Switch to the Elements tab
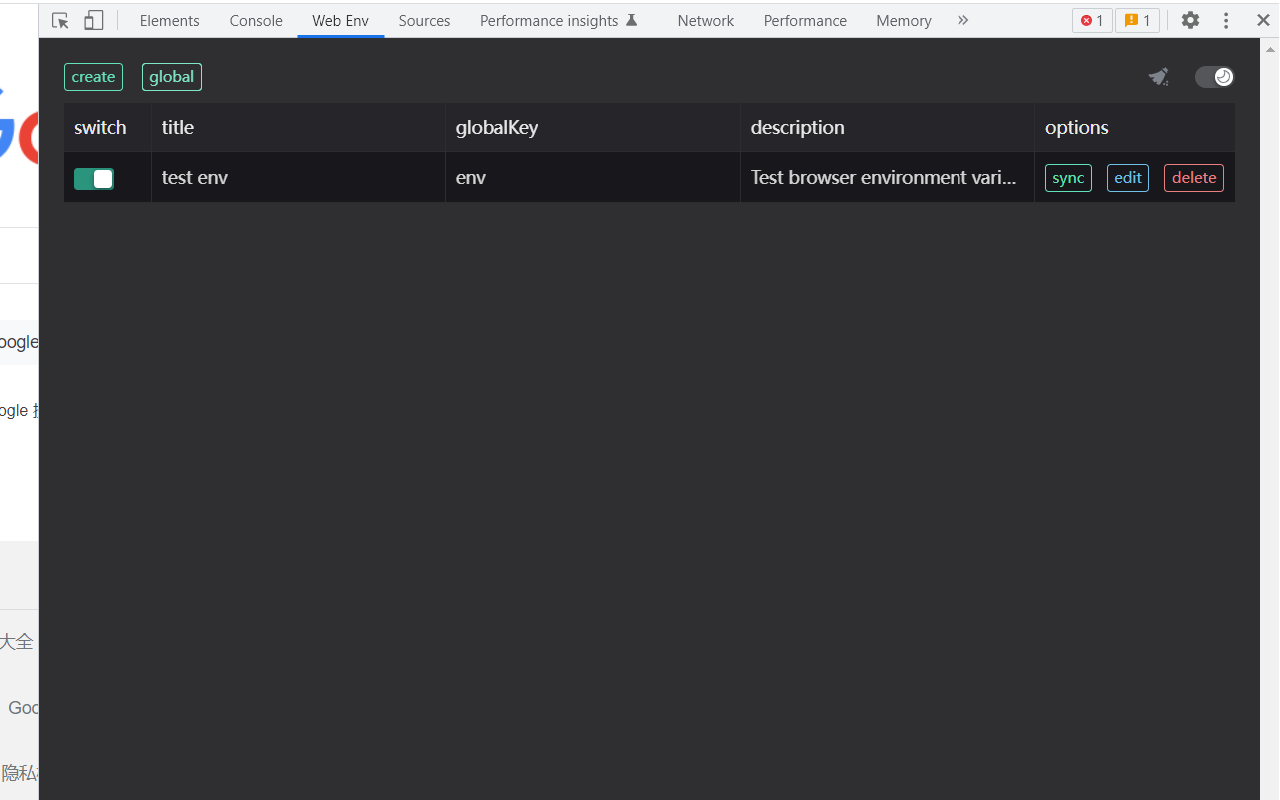The width and height of the screenshot is (1280, 800). 170,20
